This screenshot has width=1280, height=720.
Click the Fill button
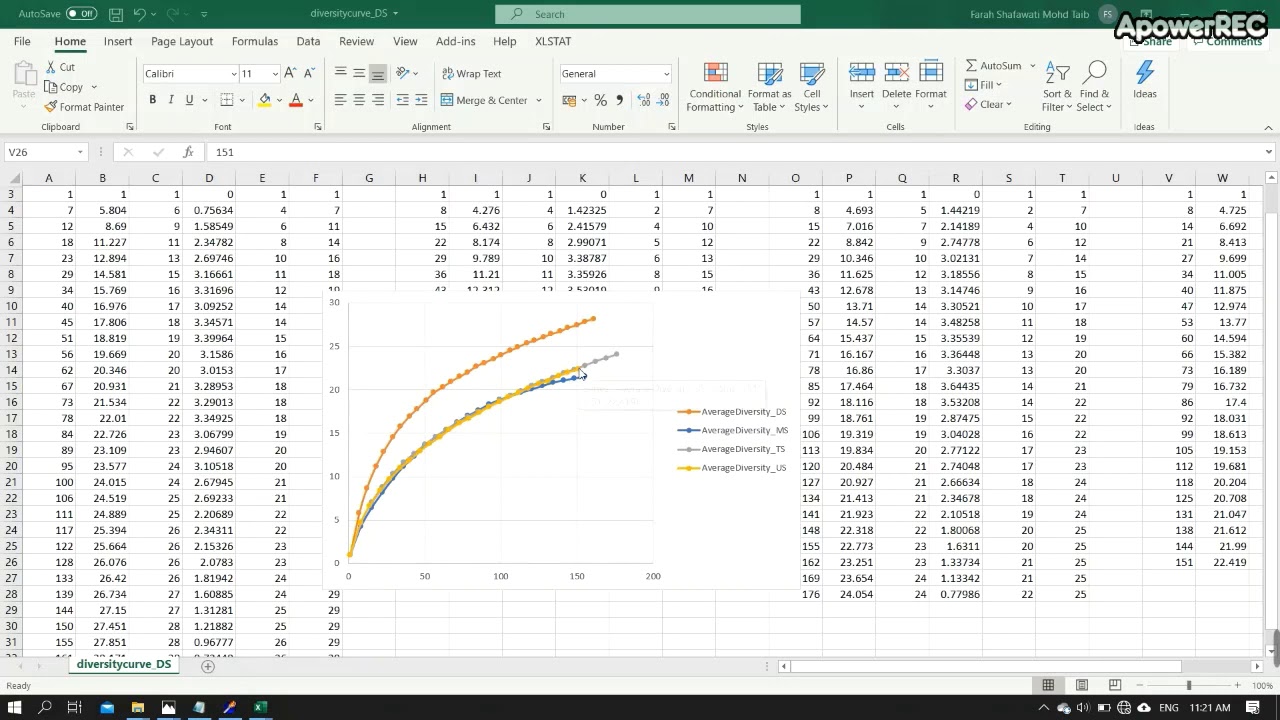coord(981,85)
